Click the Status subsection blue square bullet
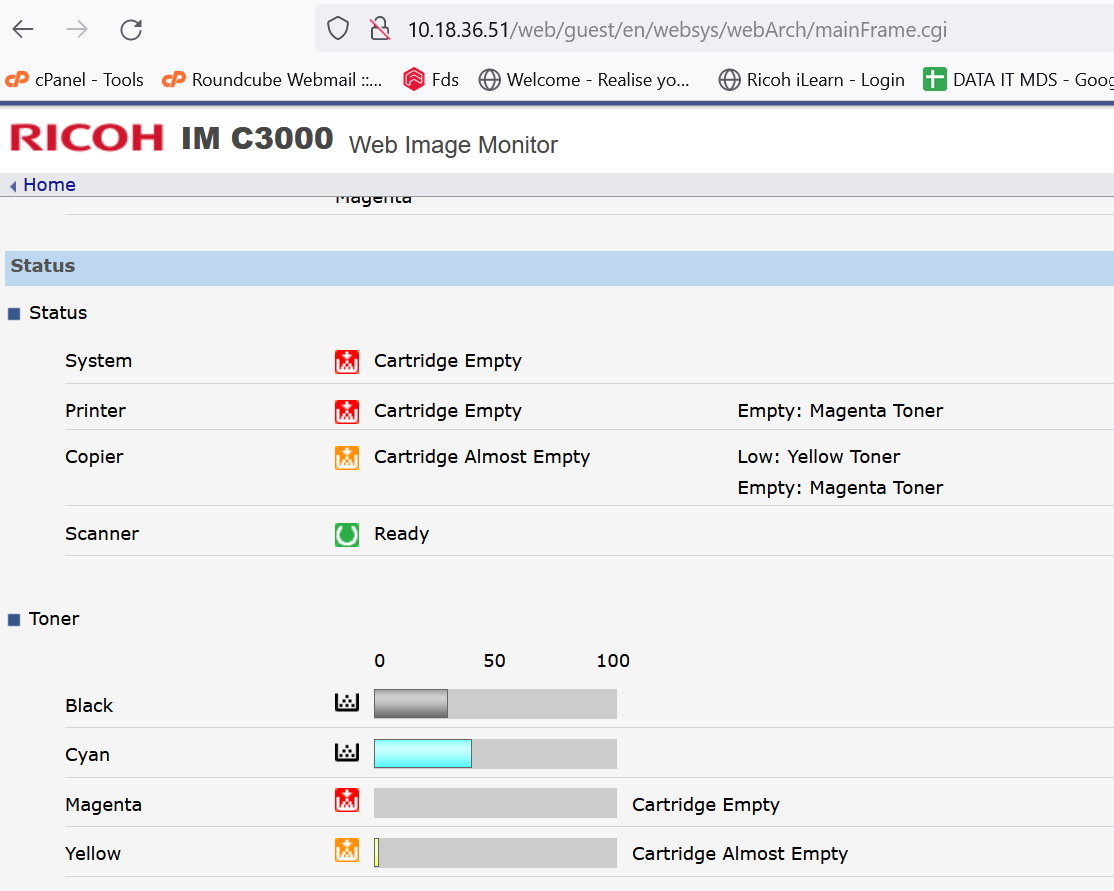The image size is (1114, 891). [x=14, y=314]
